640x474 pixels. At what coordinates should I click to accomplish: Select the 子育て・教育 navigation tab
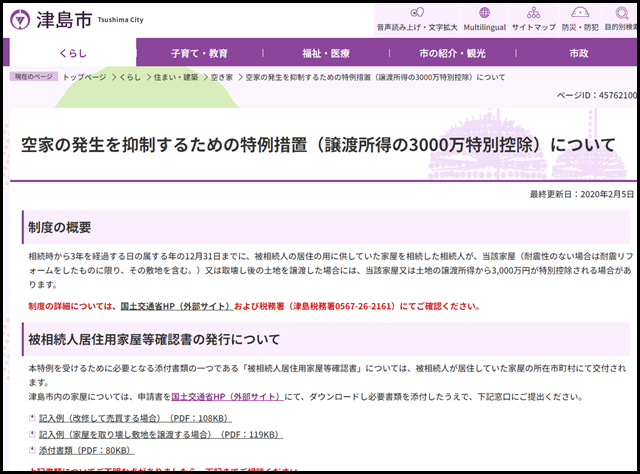pyautogui.click(x=199, y=53)
